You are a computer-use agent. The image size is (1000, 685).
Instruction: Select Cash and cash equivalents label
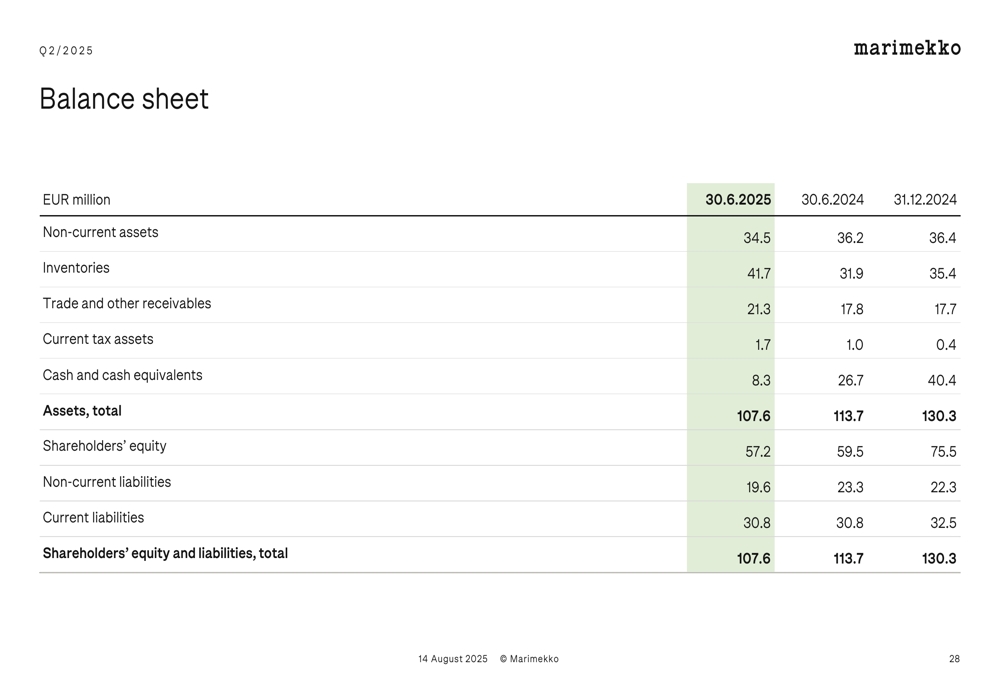tap(122, 375)
